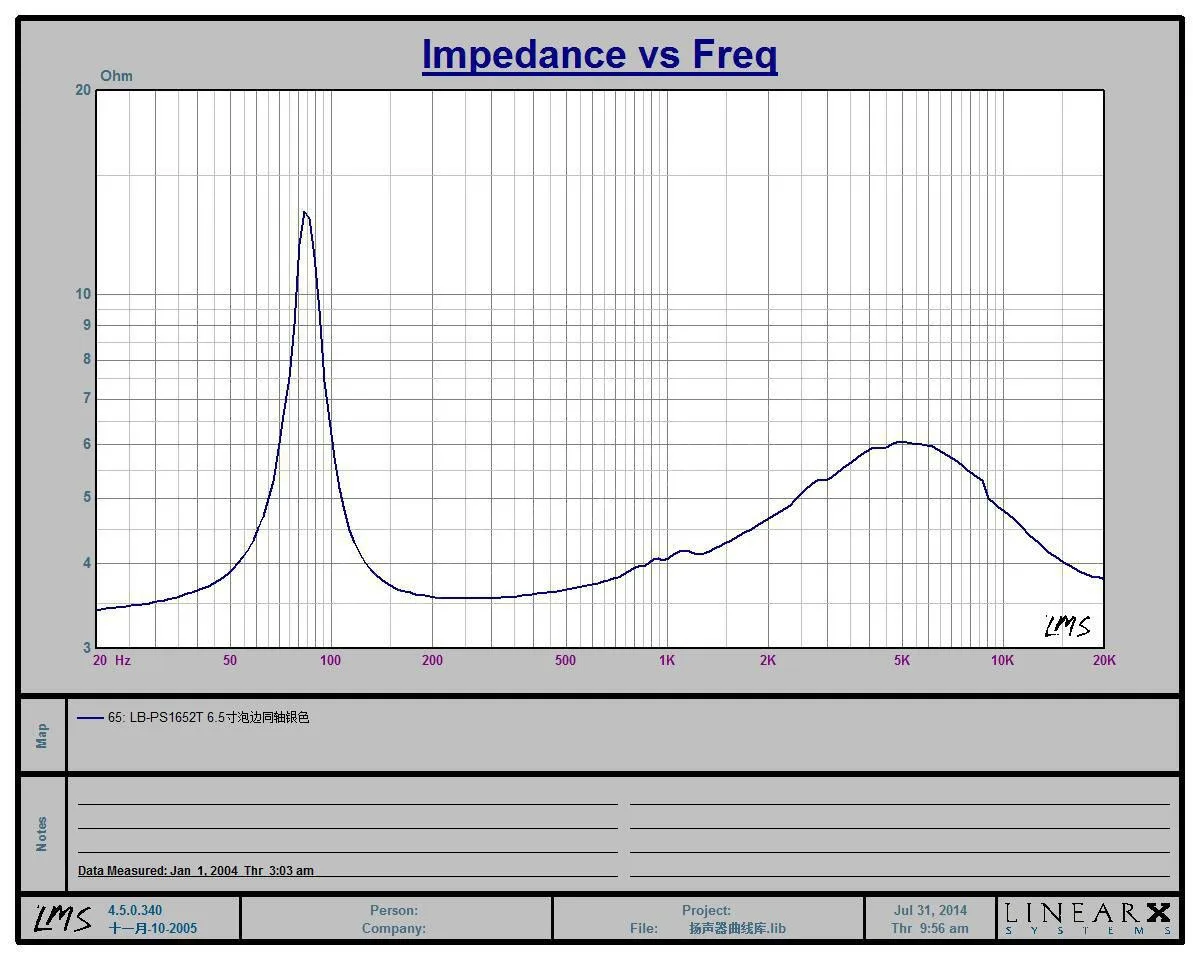
Task: Click the 4 value on the Ohm axis
Action: click(87, 563)
